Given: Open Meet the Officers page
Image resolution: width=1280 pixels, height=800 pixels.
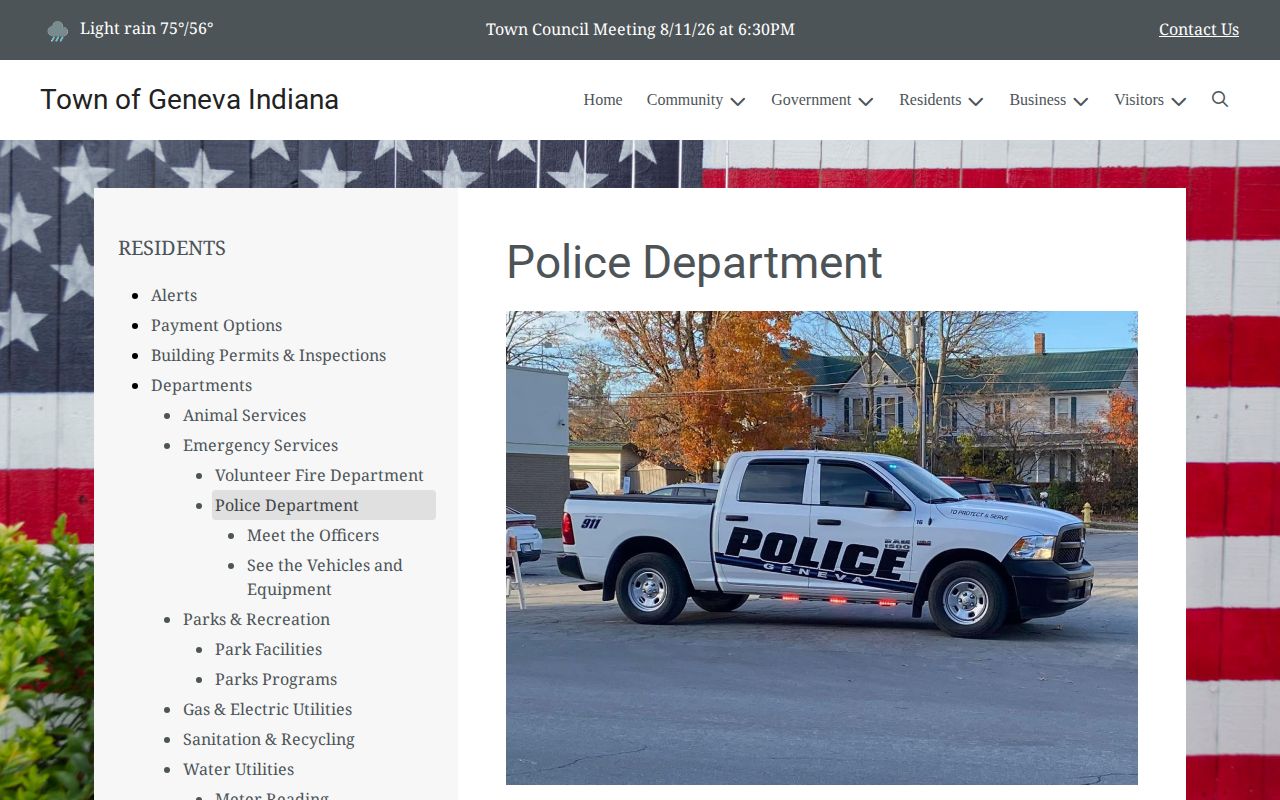Looking at the screenshot, I should point(313,535).
